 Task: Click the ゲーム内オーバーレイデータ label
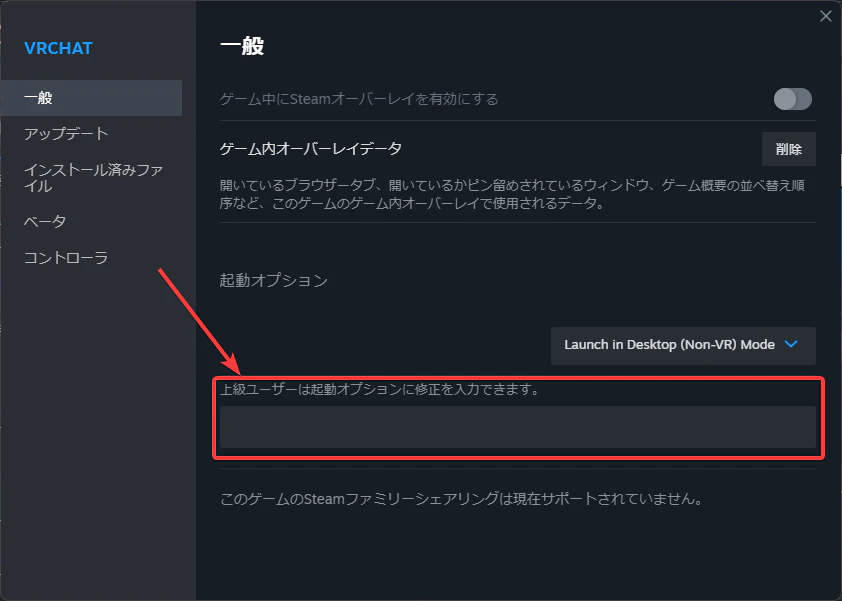(x=311, y=149)
